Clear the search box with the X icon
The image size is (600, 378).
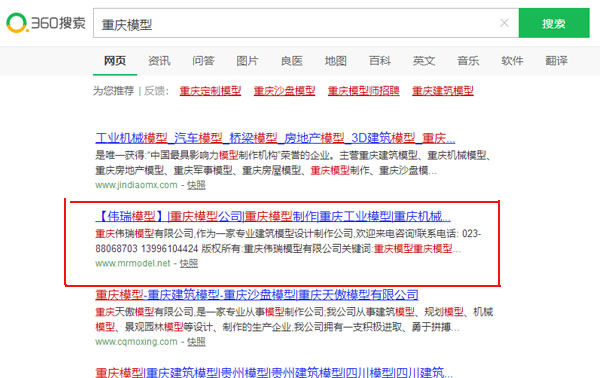coord(504,23)
